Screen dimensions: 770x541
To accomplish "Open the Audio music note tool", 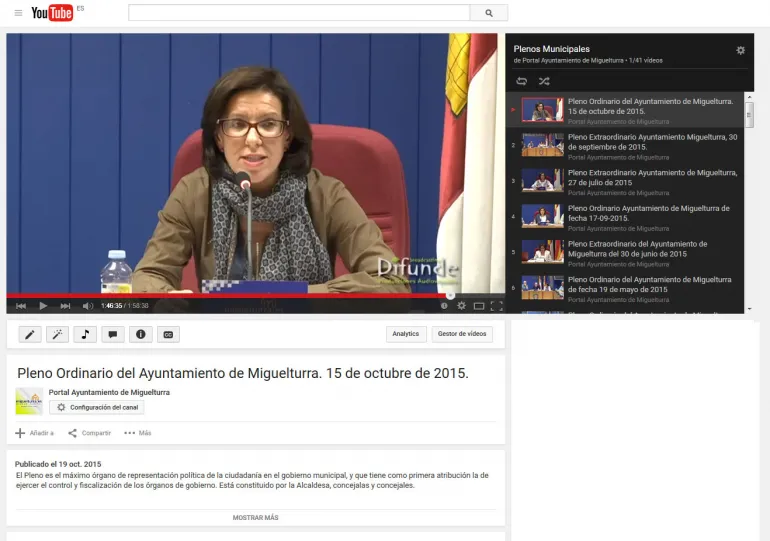I will 85,334.
